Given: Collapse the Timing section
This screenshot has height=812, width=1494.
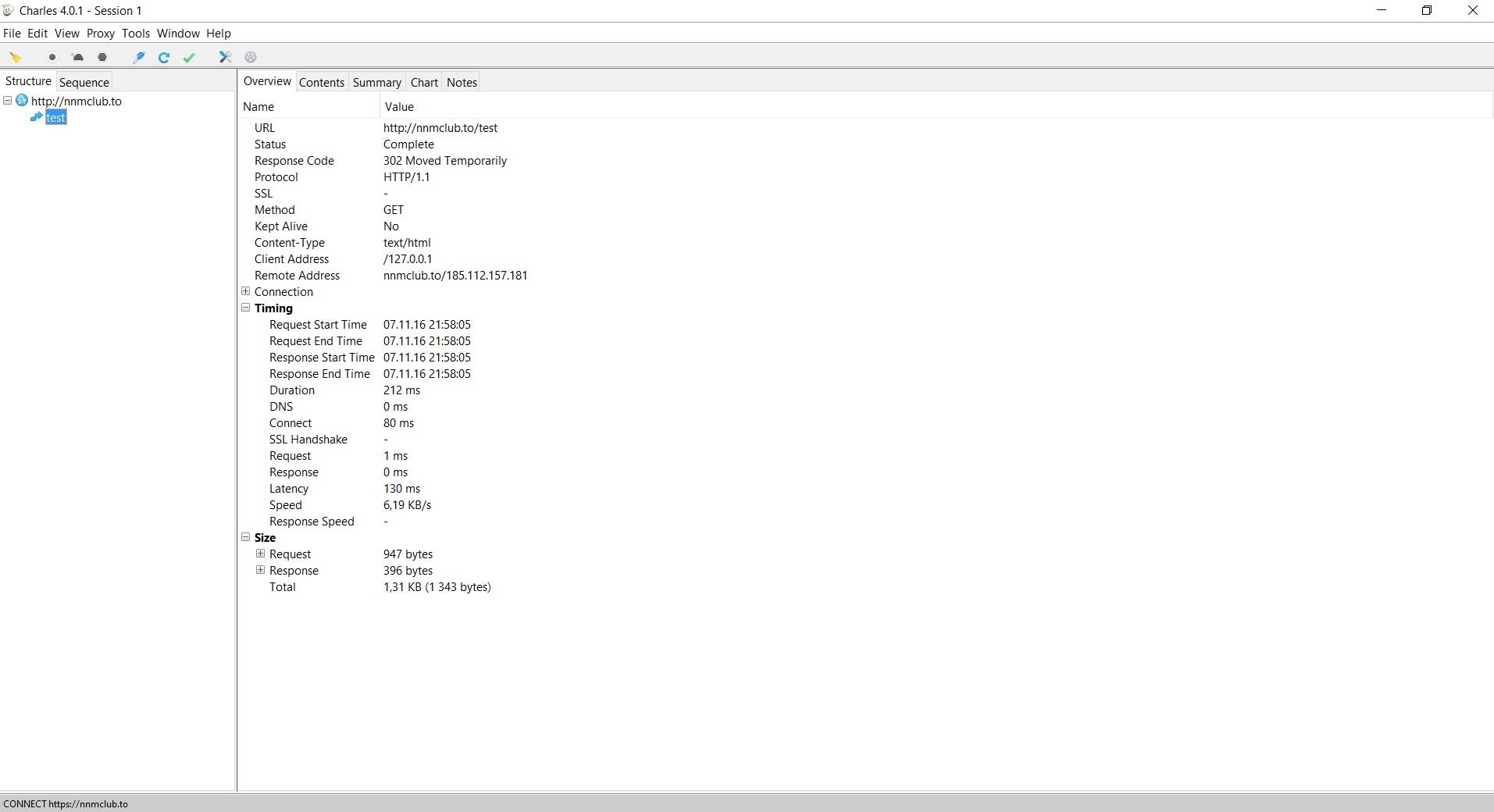Looking at the screenshot, I should tap(246, 308).
